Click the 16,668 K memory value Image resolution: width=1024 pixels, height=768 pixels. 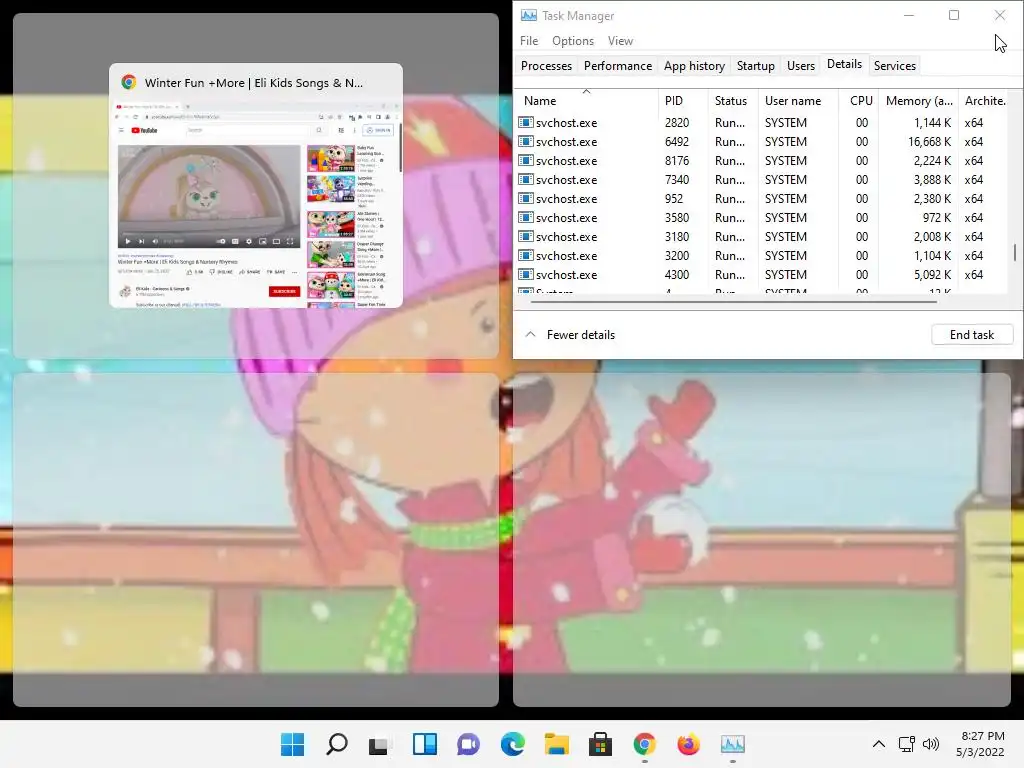tap(929, 142)
